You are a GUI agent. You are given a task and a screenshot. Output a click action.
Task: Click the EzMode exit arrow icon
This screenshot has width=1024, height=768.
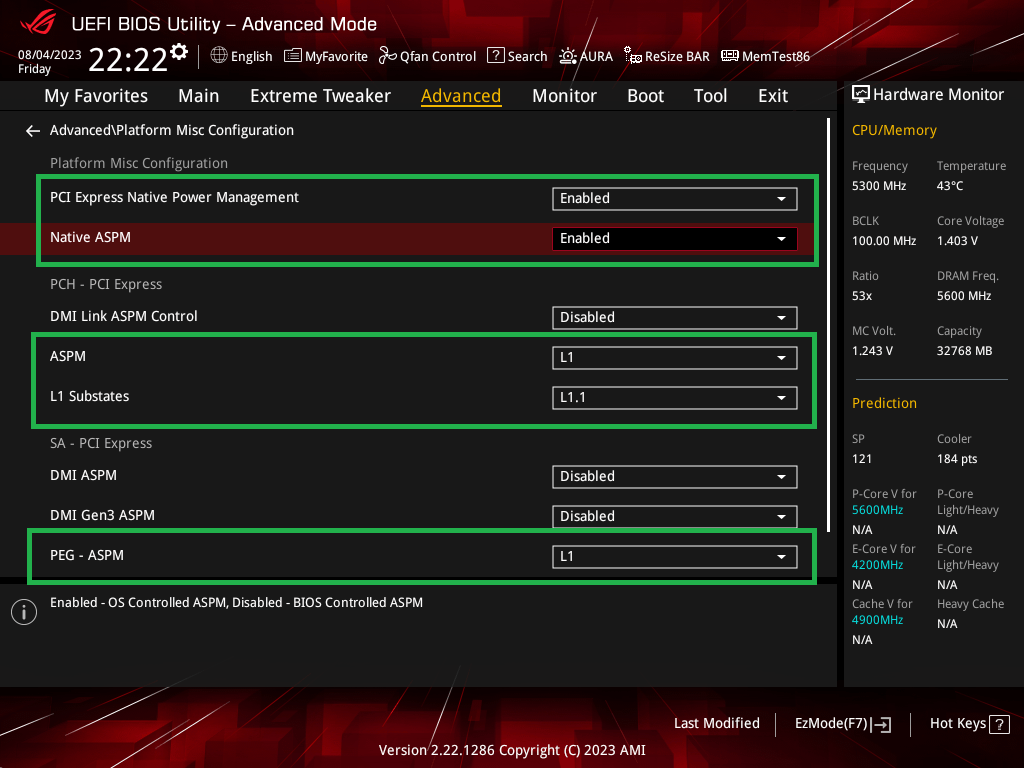(x=882, y=724)
